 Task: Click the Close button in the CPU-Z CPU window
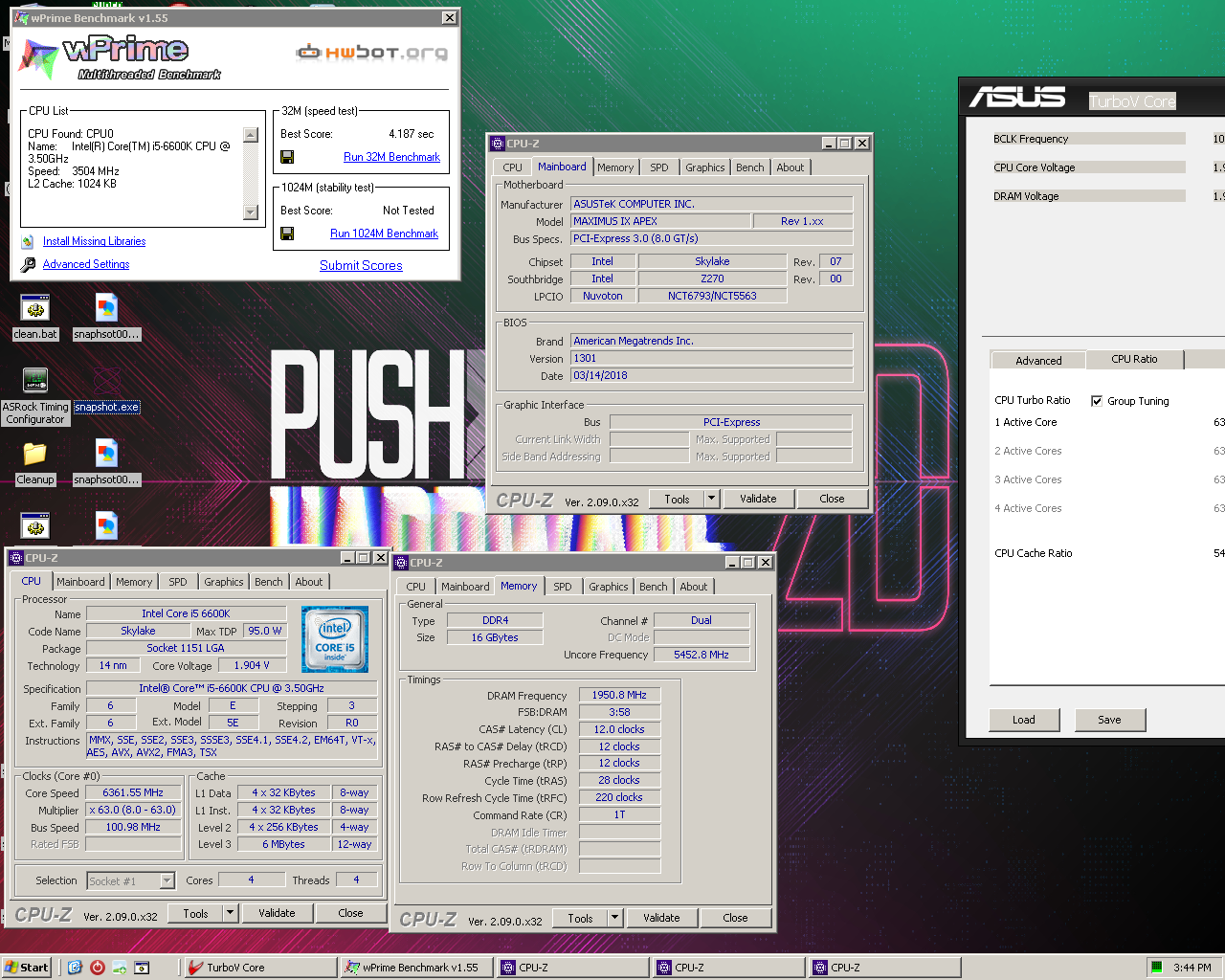click(x=350, y=913)
